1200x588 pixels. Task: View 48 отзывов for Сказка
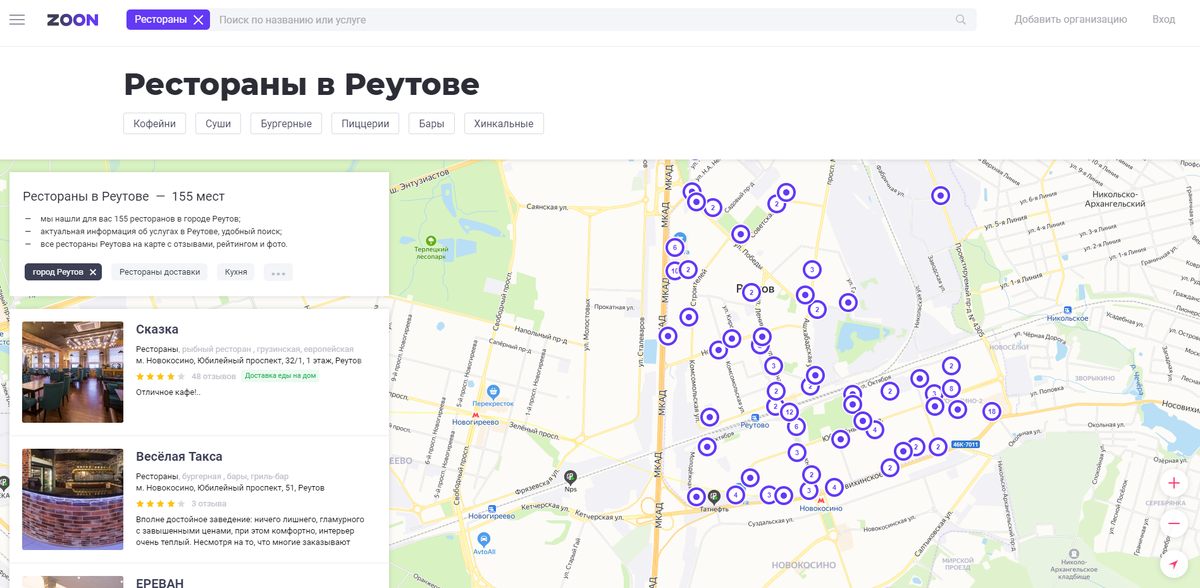(213, 376)
